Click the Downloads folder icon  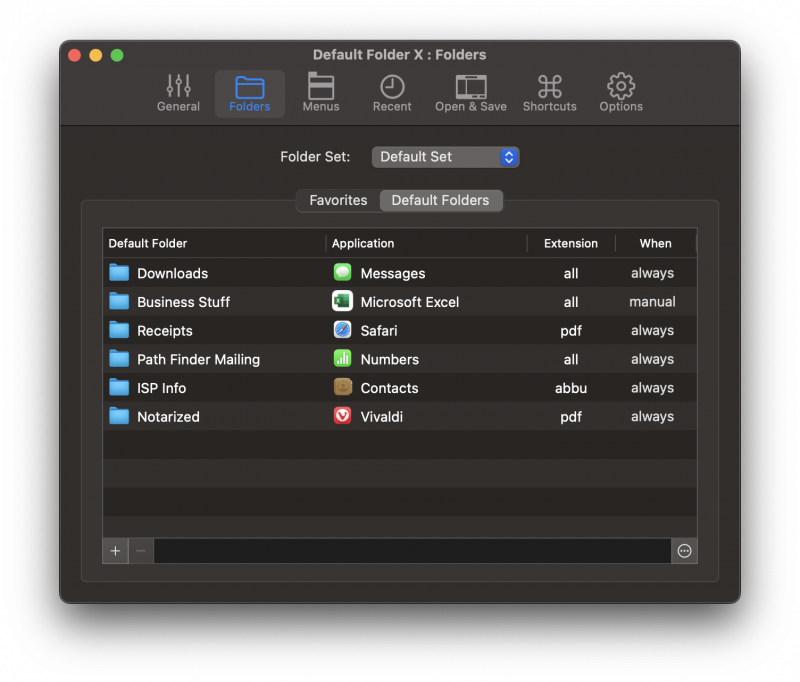click(119, 273)
